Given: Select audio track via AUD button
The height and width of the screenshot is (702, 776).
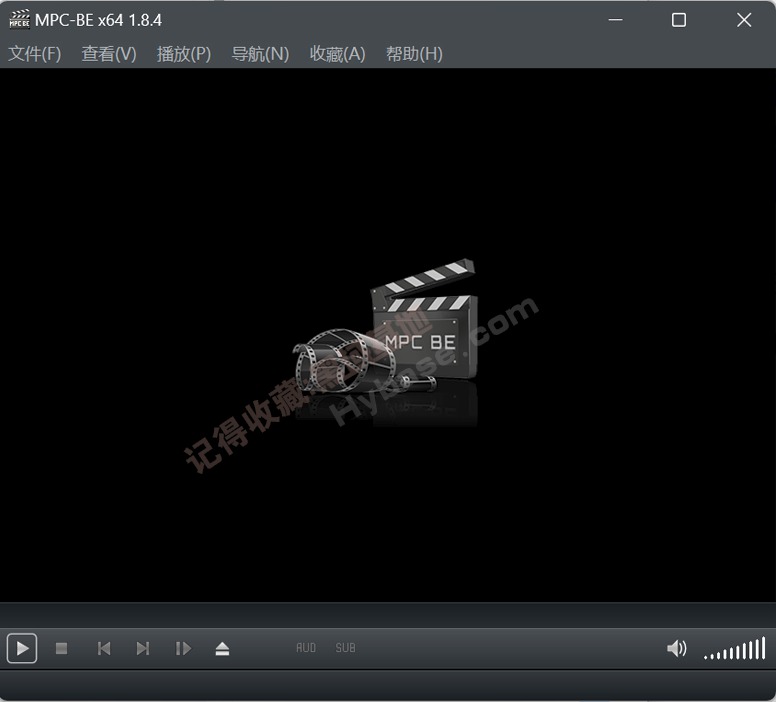Looking at the screenshot, I should point(306,648).
